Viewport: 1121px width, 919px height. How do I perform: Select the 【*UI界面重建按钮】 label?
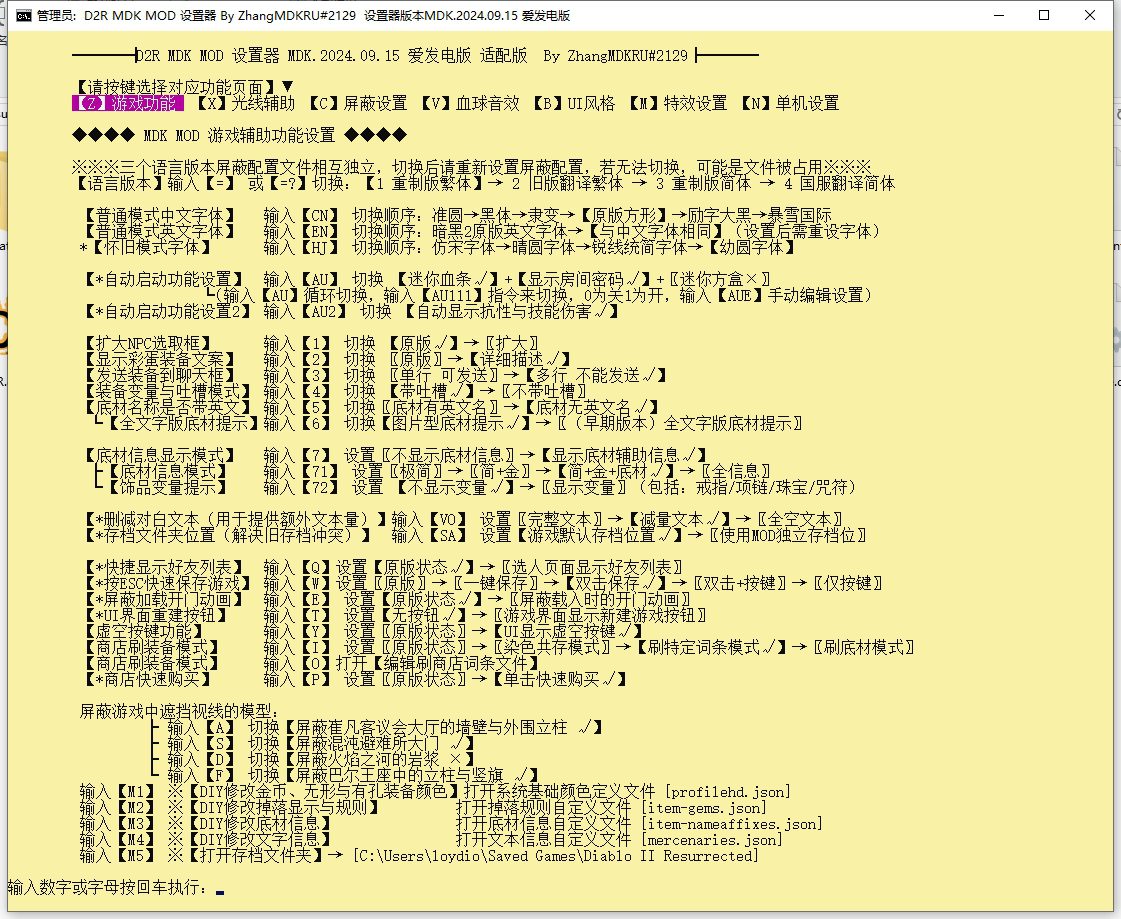(155, 615)
